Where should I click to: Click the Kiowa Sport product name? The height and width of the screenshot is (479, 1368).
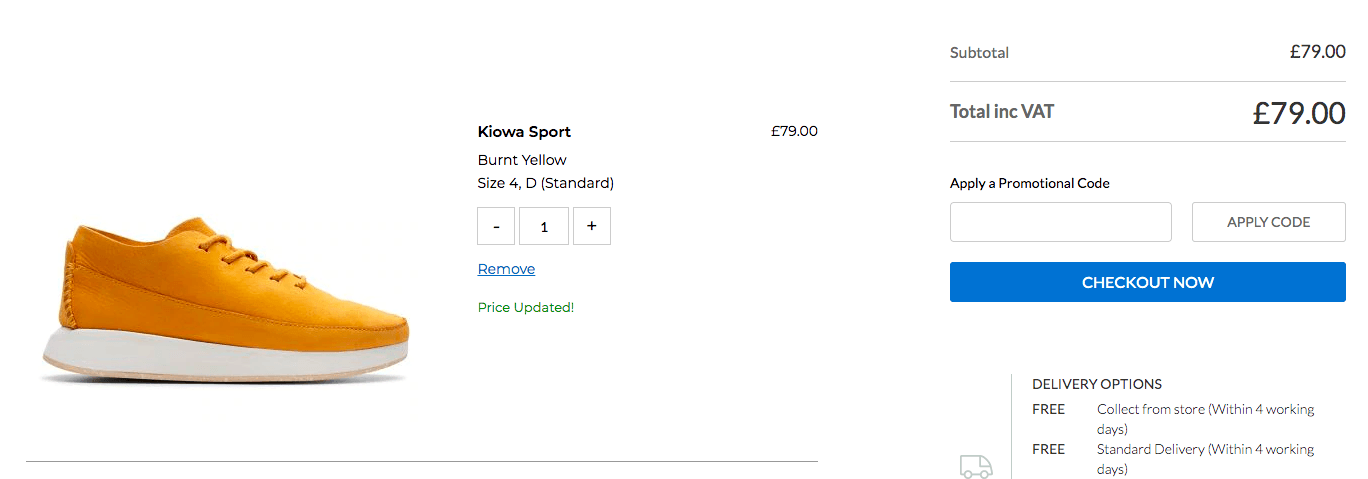coord(524,132)
